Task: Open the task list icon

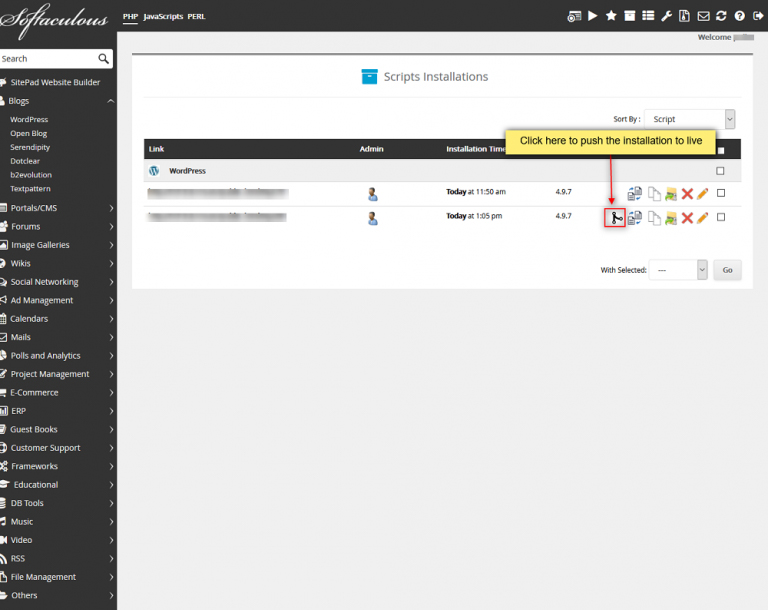Action: (x=648, y=16)
